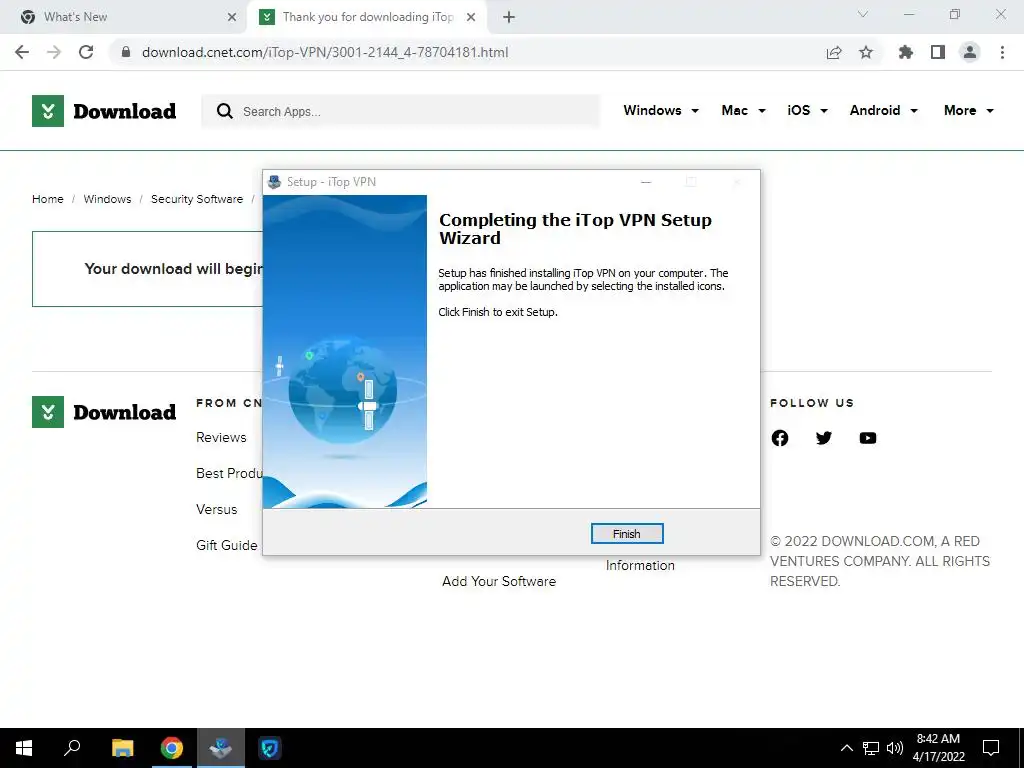1024x768 pixels.
Task: Visit the YouTube channel icon
Action: pyautogui.click(x=868, y=438)
